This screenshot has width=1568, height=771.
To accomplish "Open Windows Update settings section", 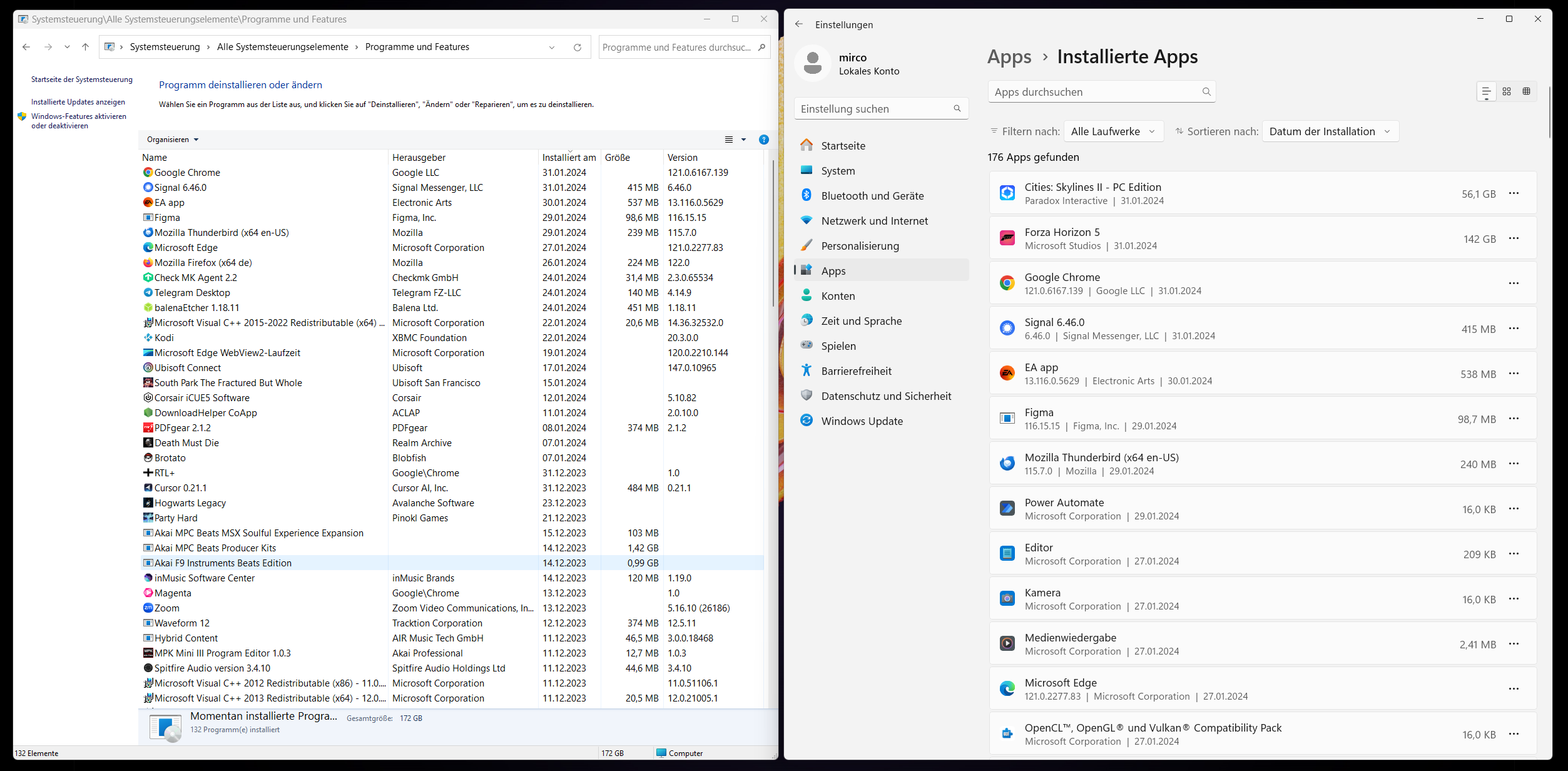I will click(x=861, y=421).
